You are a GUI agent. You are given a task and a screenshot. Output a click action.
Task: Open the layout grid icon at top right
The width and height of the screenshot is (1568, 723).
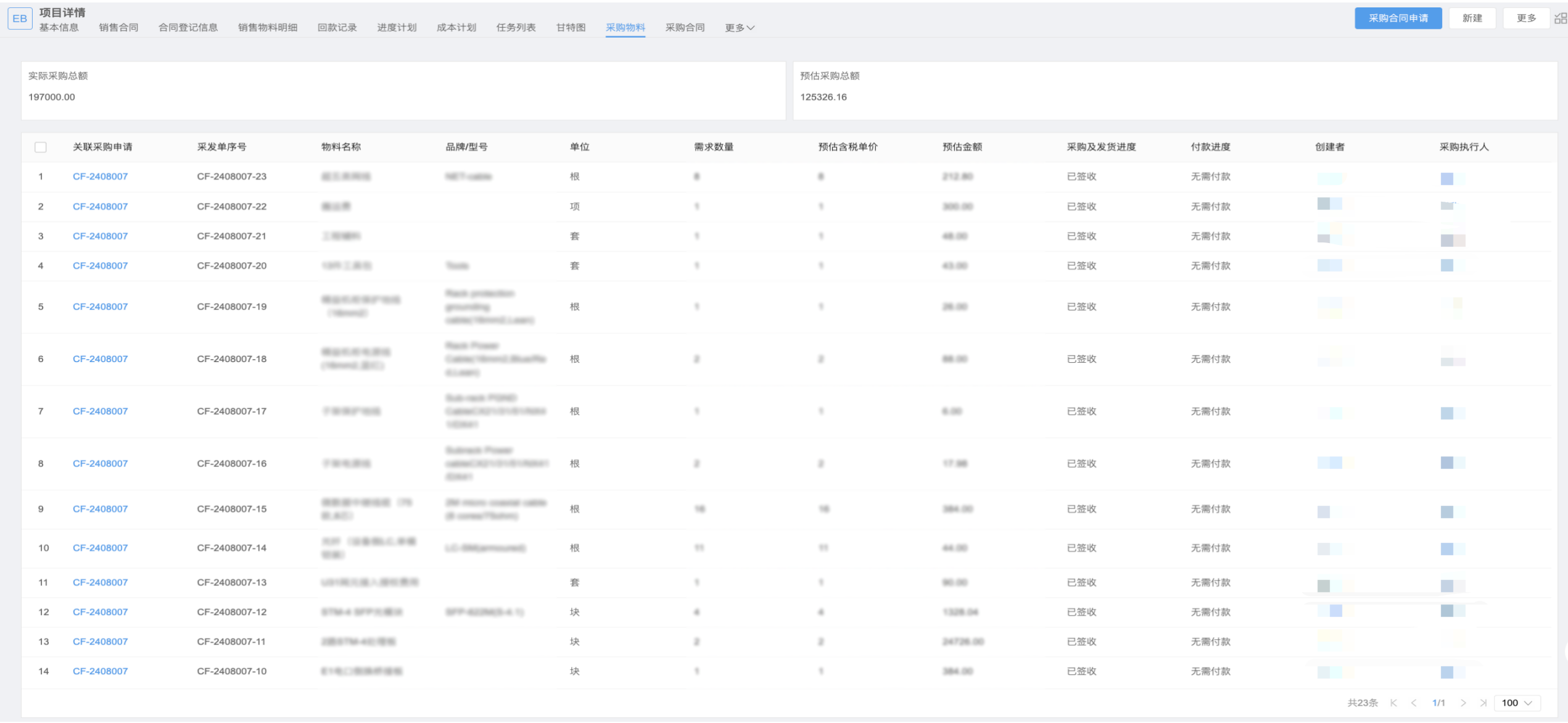1561,19
